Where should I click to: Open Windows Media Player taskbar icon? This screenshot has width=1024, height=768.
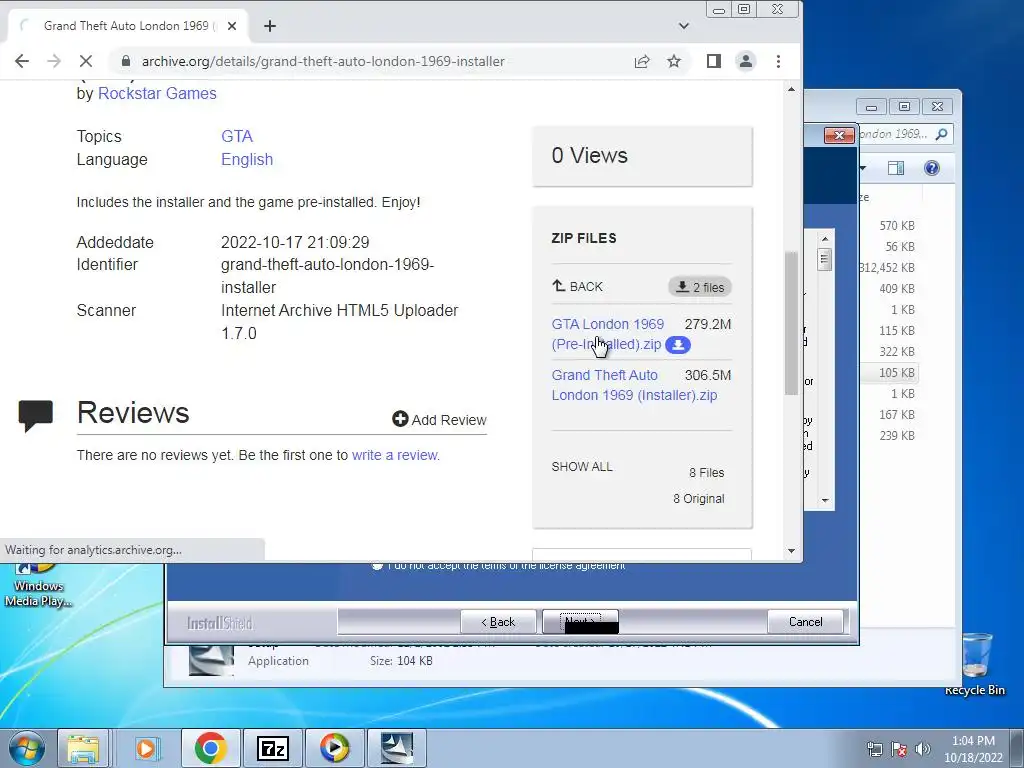(x=147, y=748)
